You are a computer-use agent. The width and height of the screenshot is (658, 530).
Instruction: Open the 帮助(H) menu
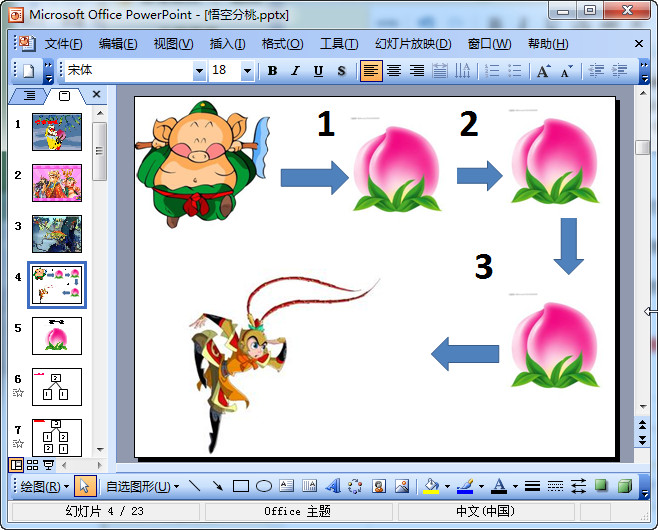(548, 44)
